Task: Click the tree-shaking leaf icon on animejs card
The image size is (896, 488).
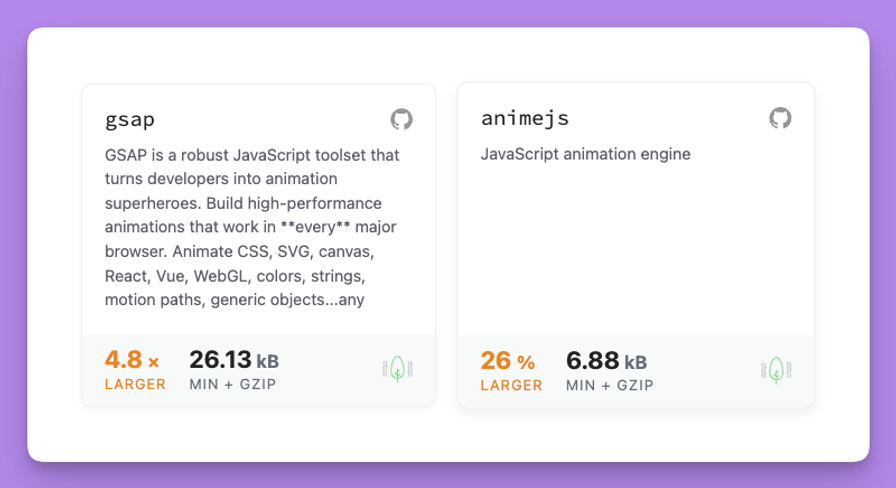Action: tap(775, 370)
